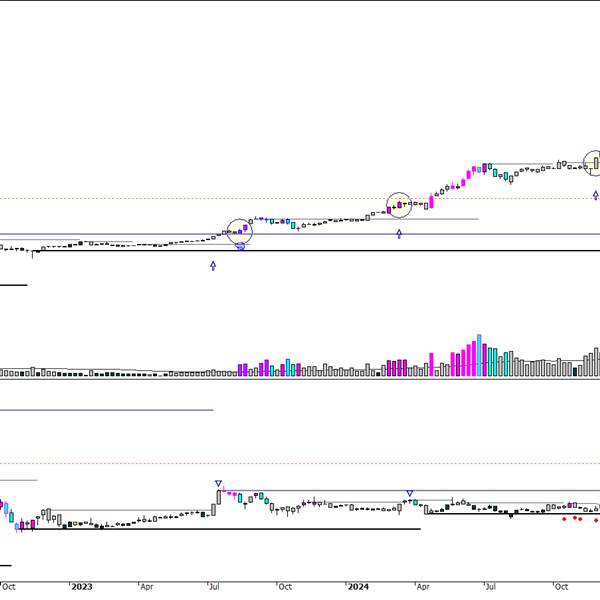
Task: Select the Jul label following Apr 2024
Action: coord(491,587)
